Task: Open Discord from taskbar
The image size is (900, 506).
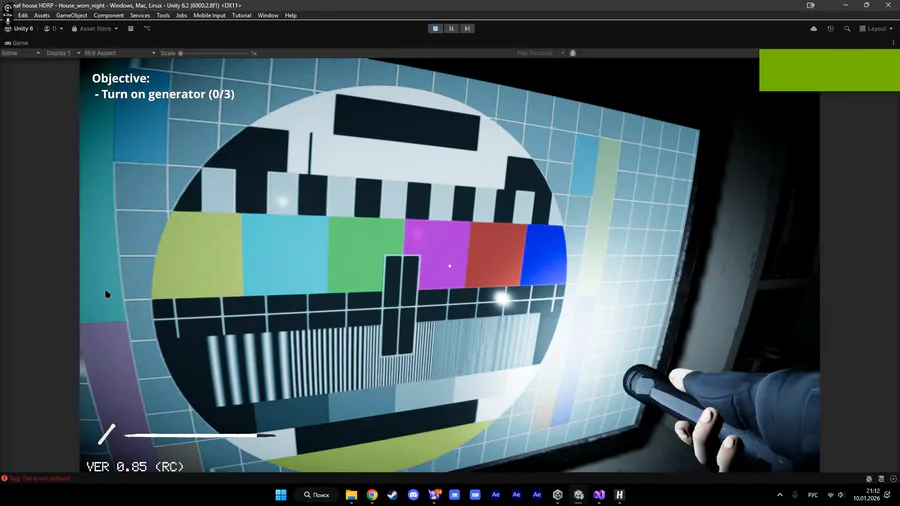Action: 413,495
